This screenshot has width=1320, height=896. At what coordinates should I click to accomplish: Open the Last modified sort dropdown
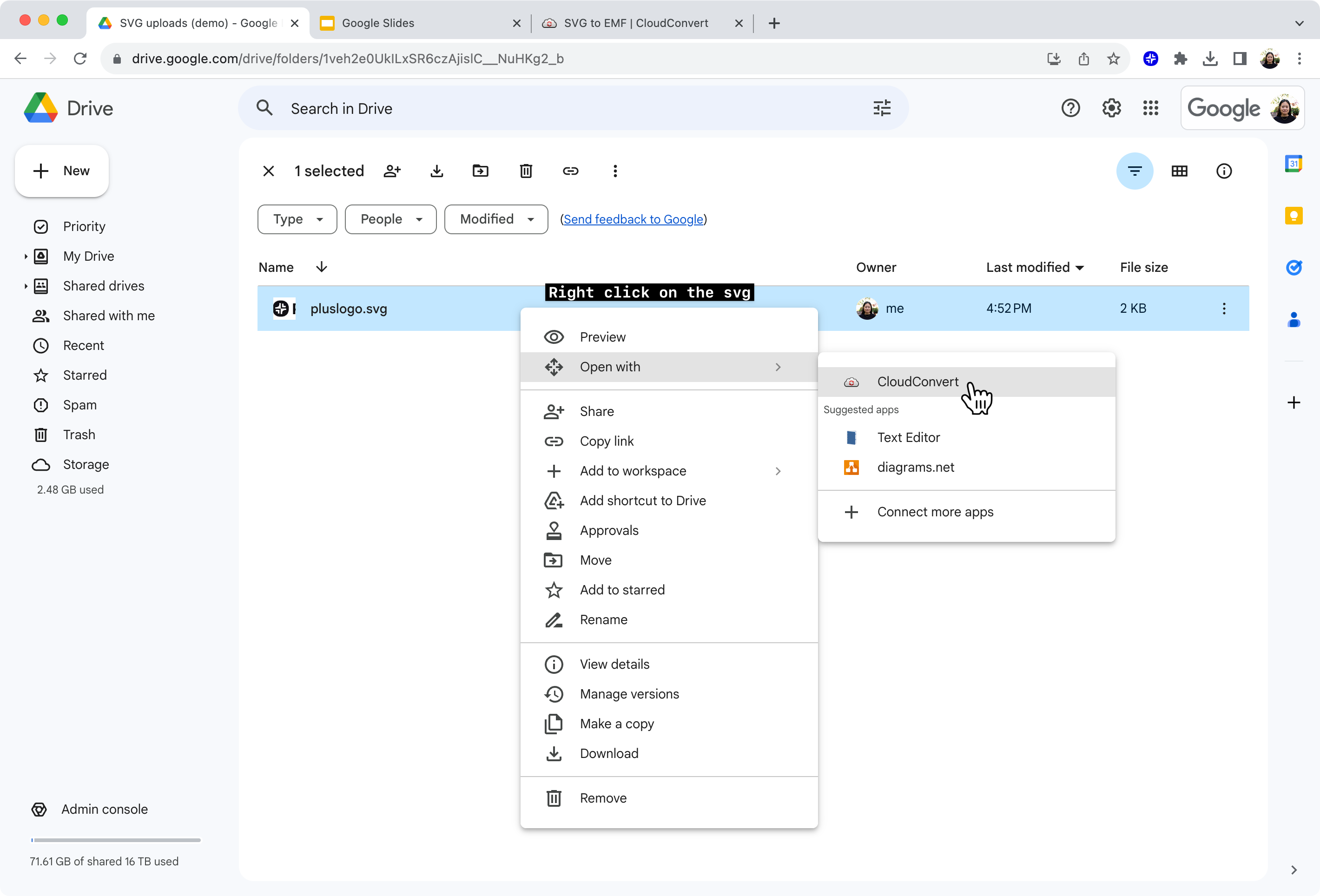(1080, 267)
